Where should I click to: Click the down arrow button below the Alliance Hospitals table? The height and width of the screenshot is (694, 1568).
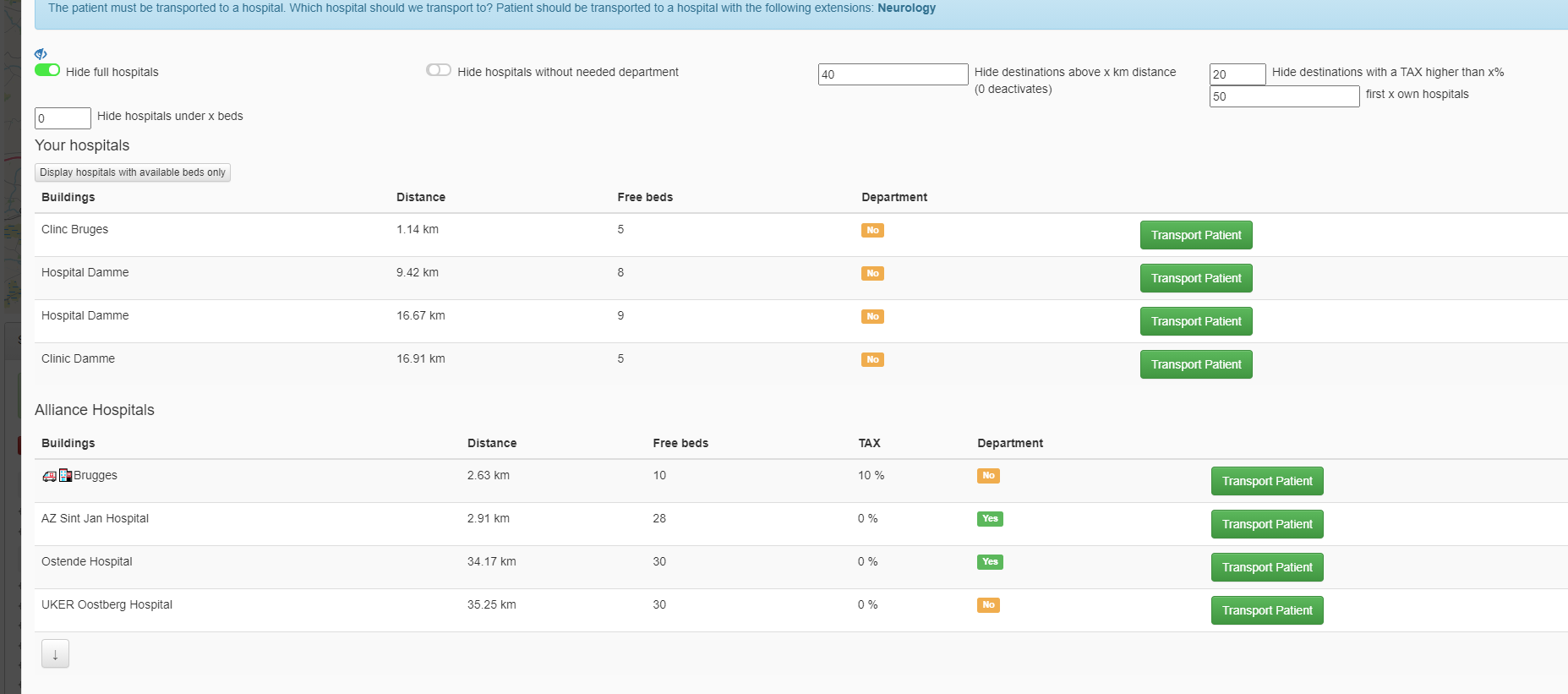pos(55,654)
